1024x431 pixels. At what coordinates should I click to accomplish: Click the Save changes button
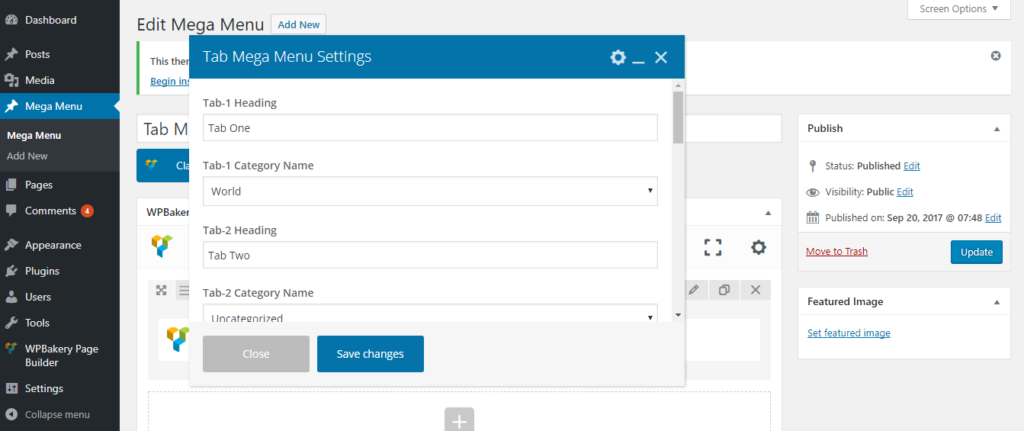coord(370,354)
